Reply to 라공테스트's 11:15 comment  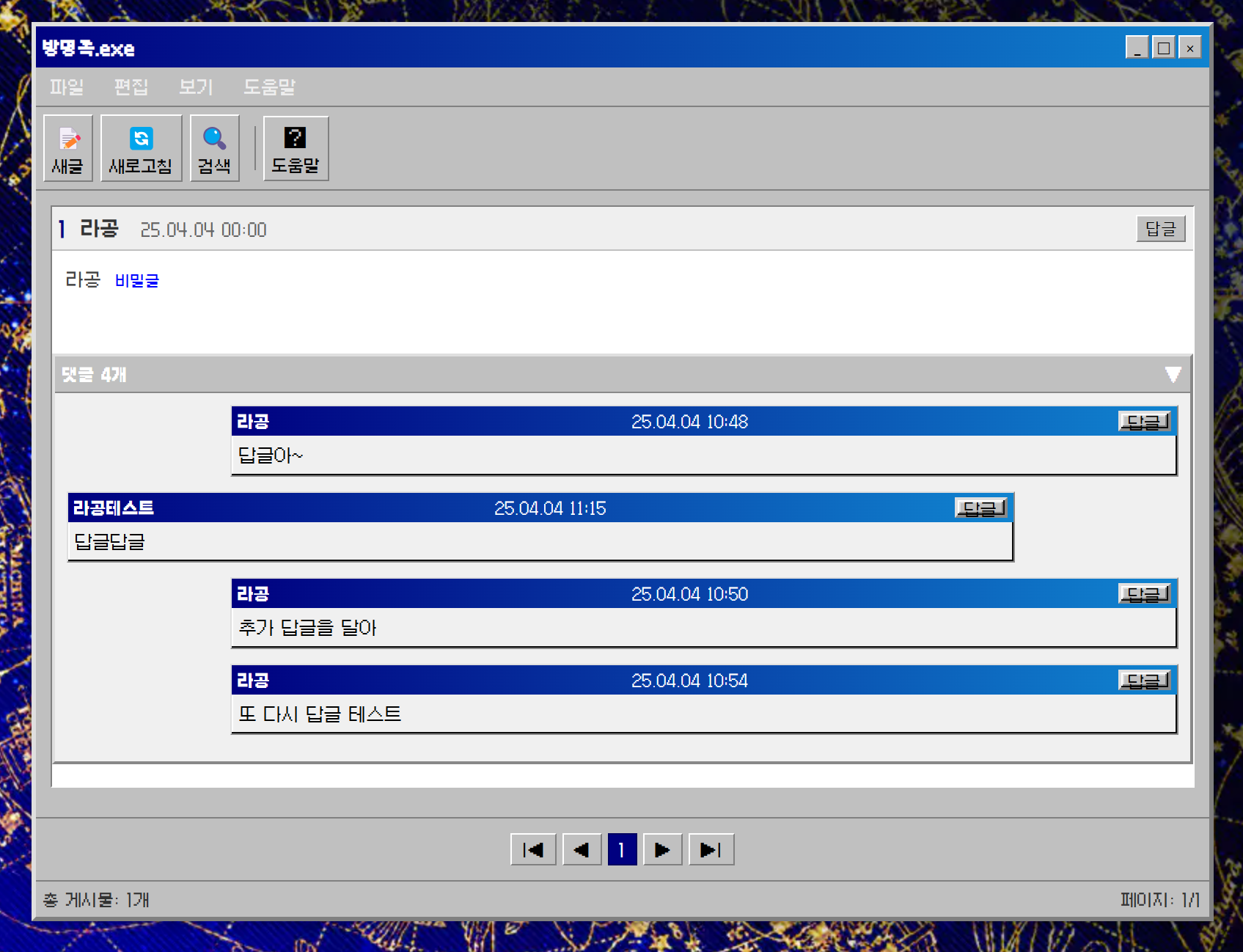coord(980,508)
